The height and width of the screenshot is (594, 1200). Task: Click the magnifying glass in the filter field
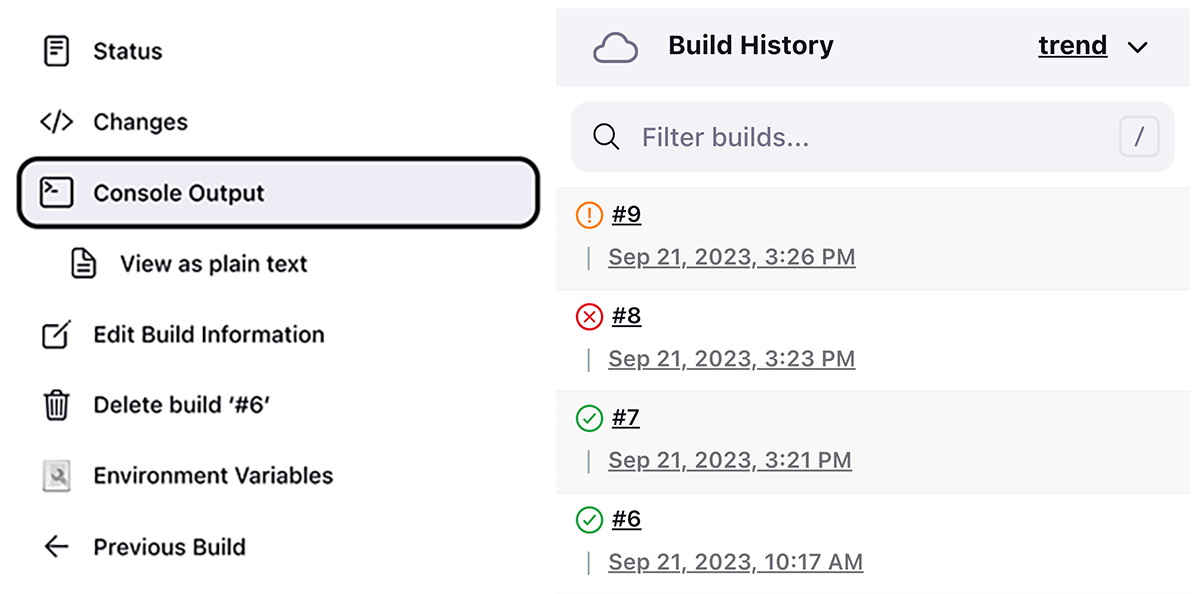pyautogui.click(x=606, y=137)
